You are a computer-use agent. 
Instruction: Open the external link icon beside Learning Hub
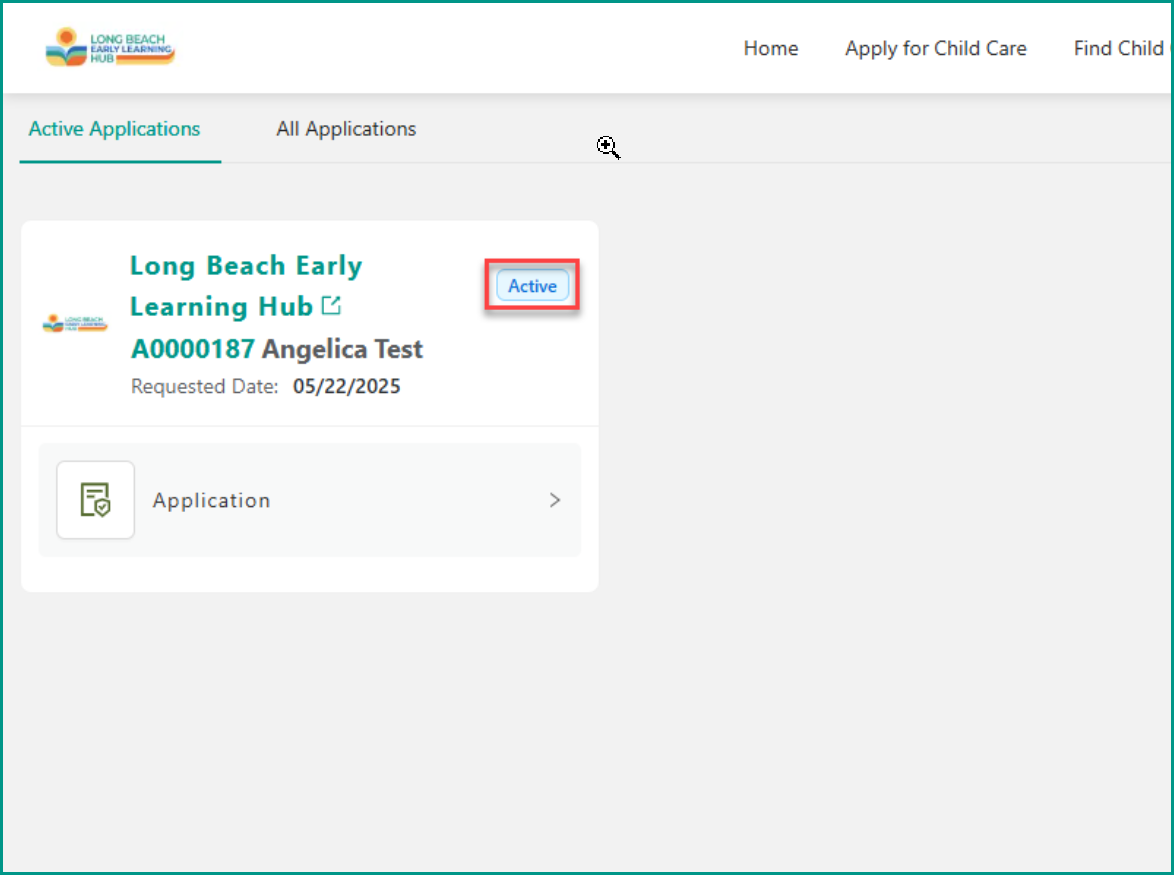click(331, 305)
